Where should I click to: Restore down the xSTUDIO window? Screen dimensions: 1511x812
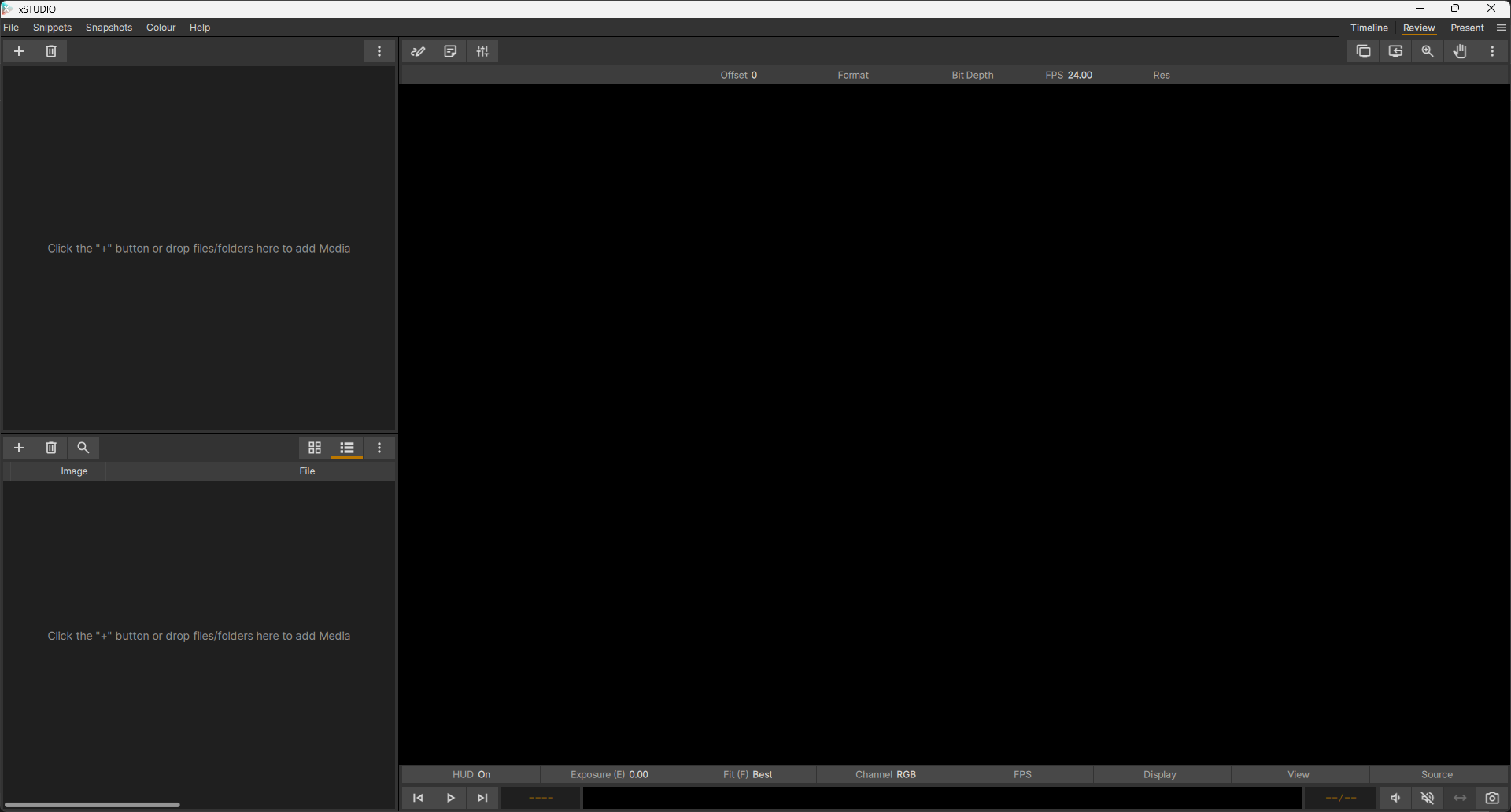pyautogui.click(x=1455, y=9)
